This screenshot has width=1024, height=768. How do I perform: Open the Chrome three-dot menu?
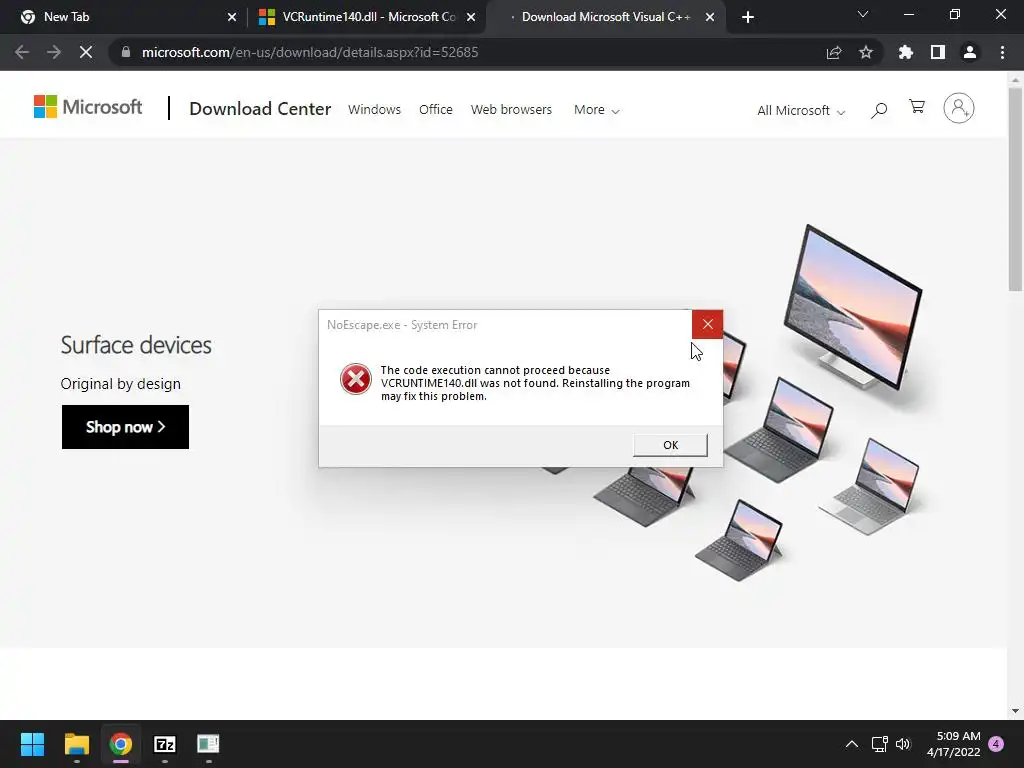pyautogui.click(x=1002, y=52)
